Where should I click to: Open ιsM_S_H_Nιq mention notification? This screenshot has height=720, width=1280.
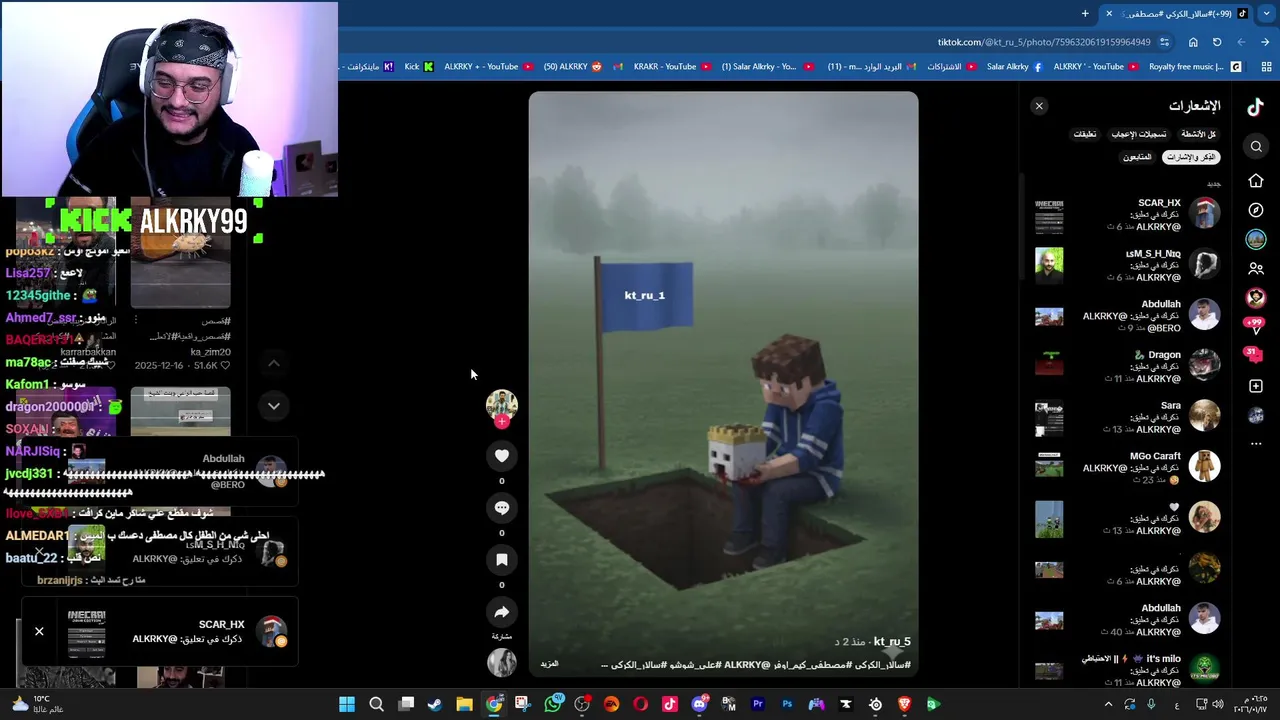pyautogui.click(x=1128, y=265)
